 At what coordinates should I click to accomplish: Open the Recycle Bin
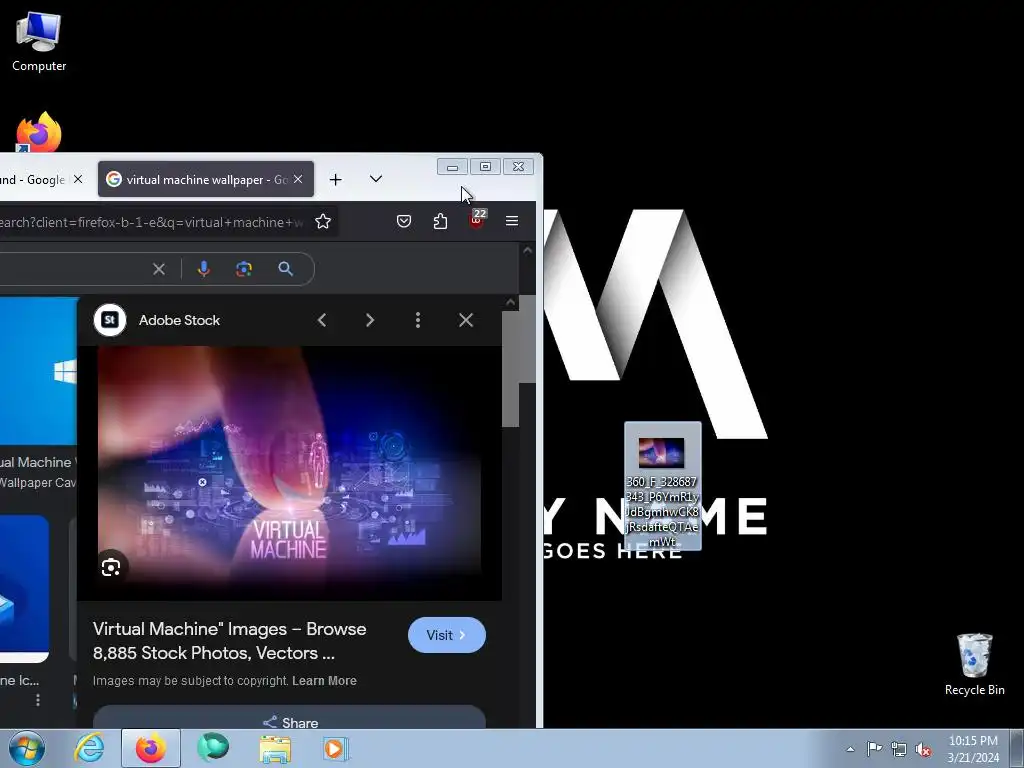pos(974,664)
